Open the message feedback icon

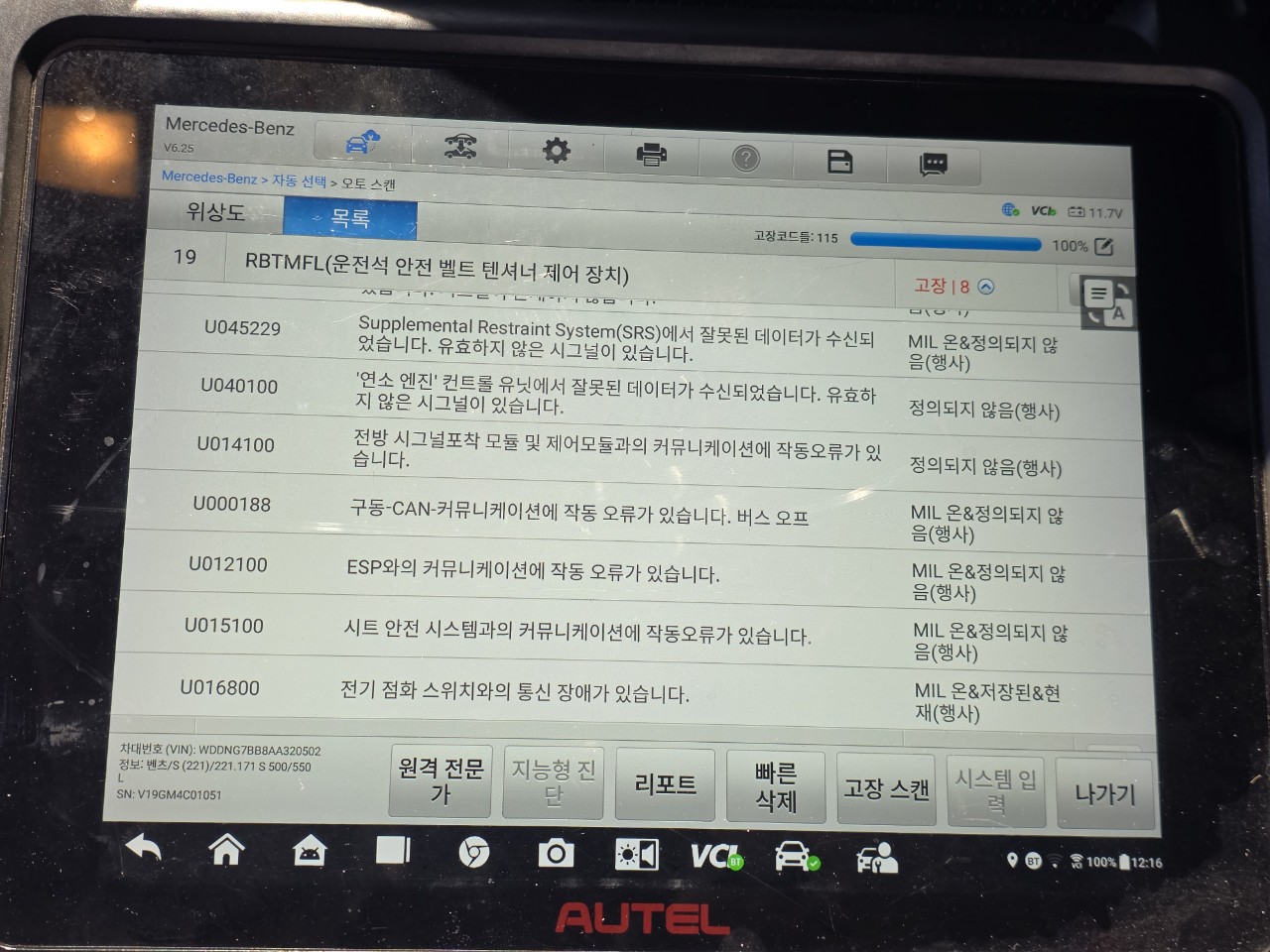[934, 165]
